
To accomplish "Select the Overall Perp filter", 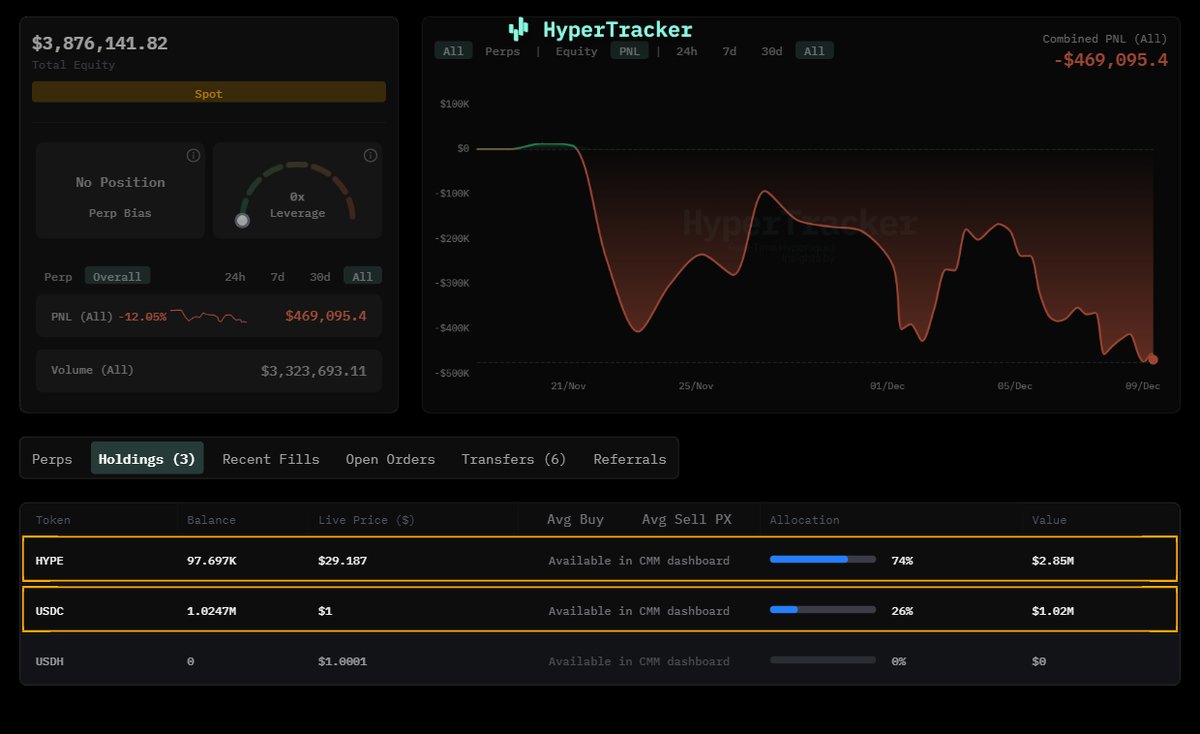I will point(117,276).
